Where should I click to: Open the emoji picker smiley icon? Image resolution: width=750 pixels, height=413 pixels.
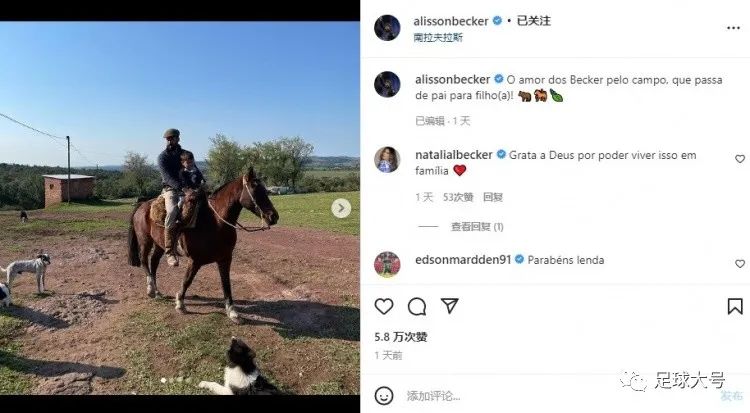click(x=384, y=396)
